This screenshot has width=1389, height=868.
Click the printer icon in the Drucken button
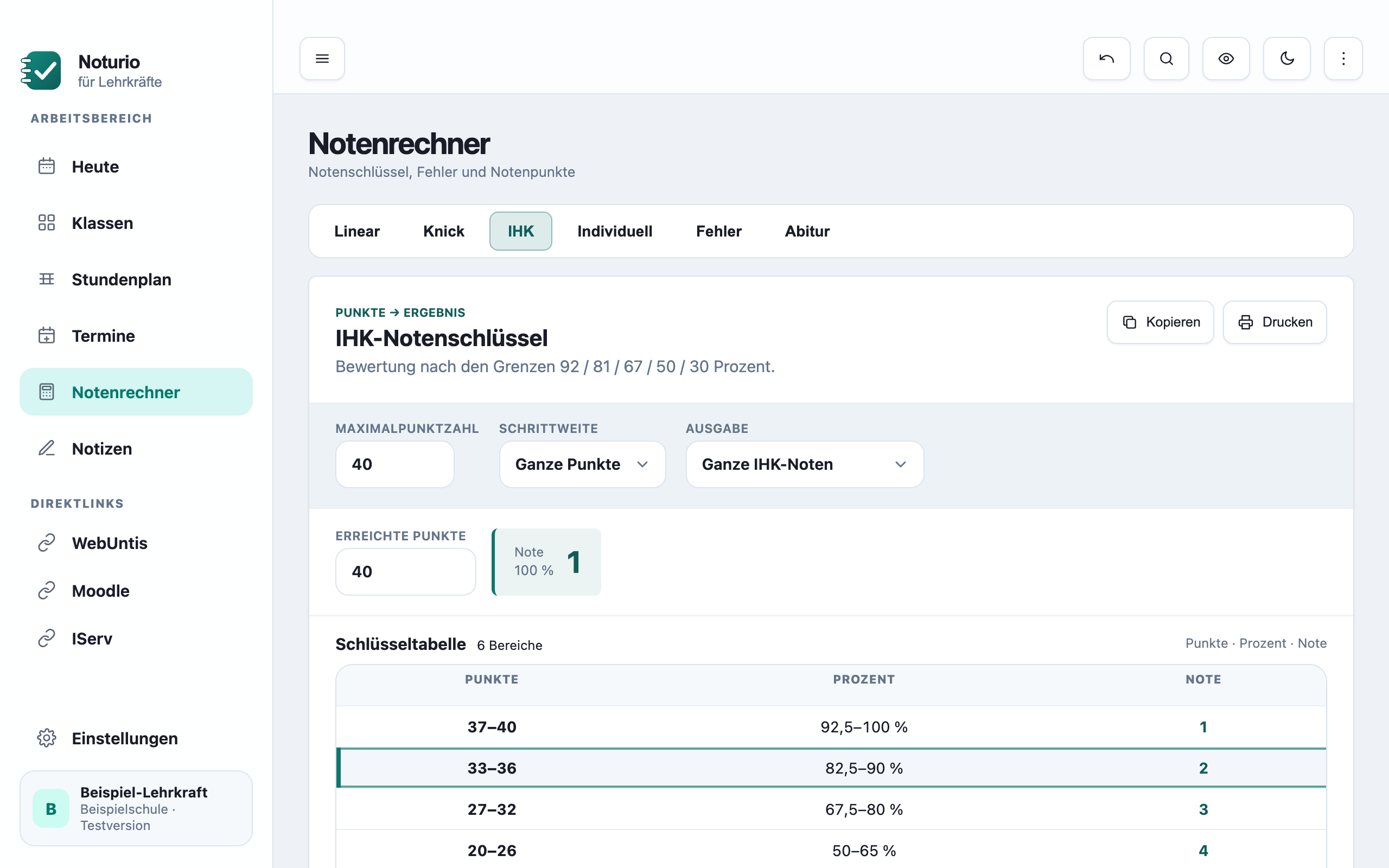[x=1246, y=322]
